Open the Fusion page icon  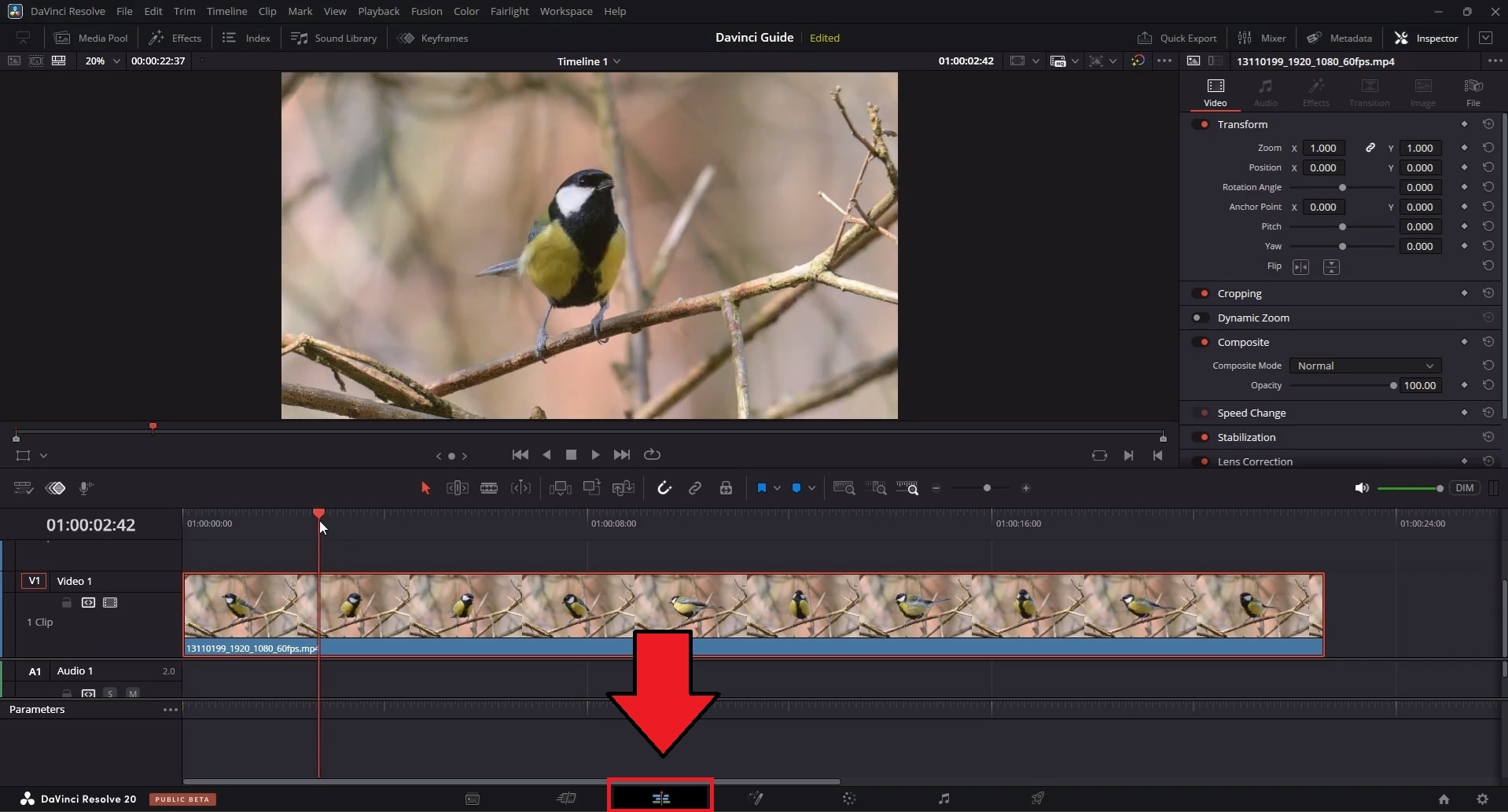756,799
